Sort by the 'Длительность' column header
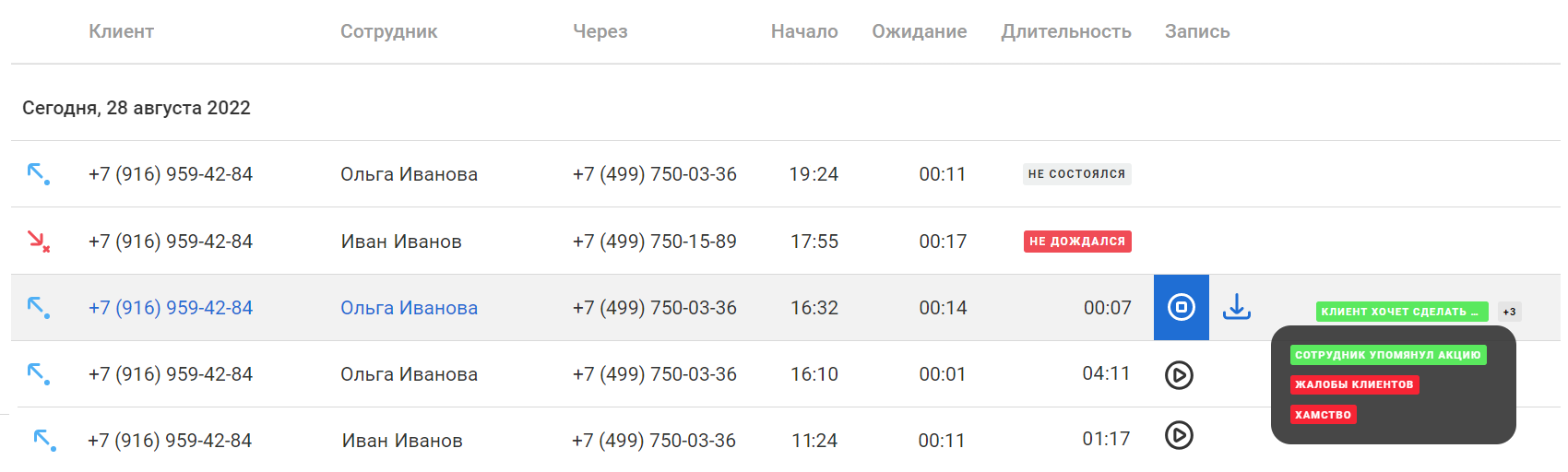Viewport: 1568px width, 472px height. pyautogui.click(x=1066, y=31)
